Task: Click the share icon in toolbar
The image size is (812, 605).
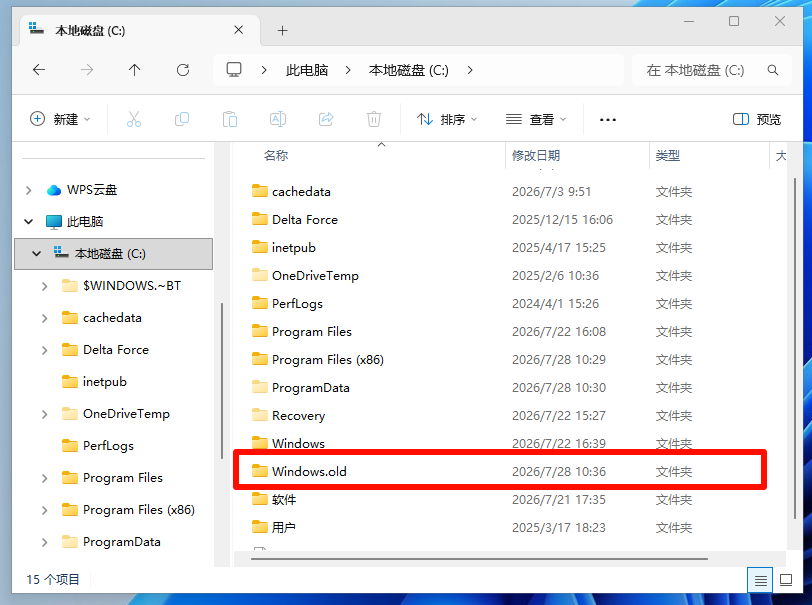Action: tap(326, 120)
